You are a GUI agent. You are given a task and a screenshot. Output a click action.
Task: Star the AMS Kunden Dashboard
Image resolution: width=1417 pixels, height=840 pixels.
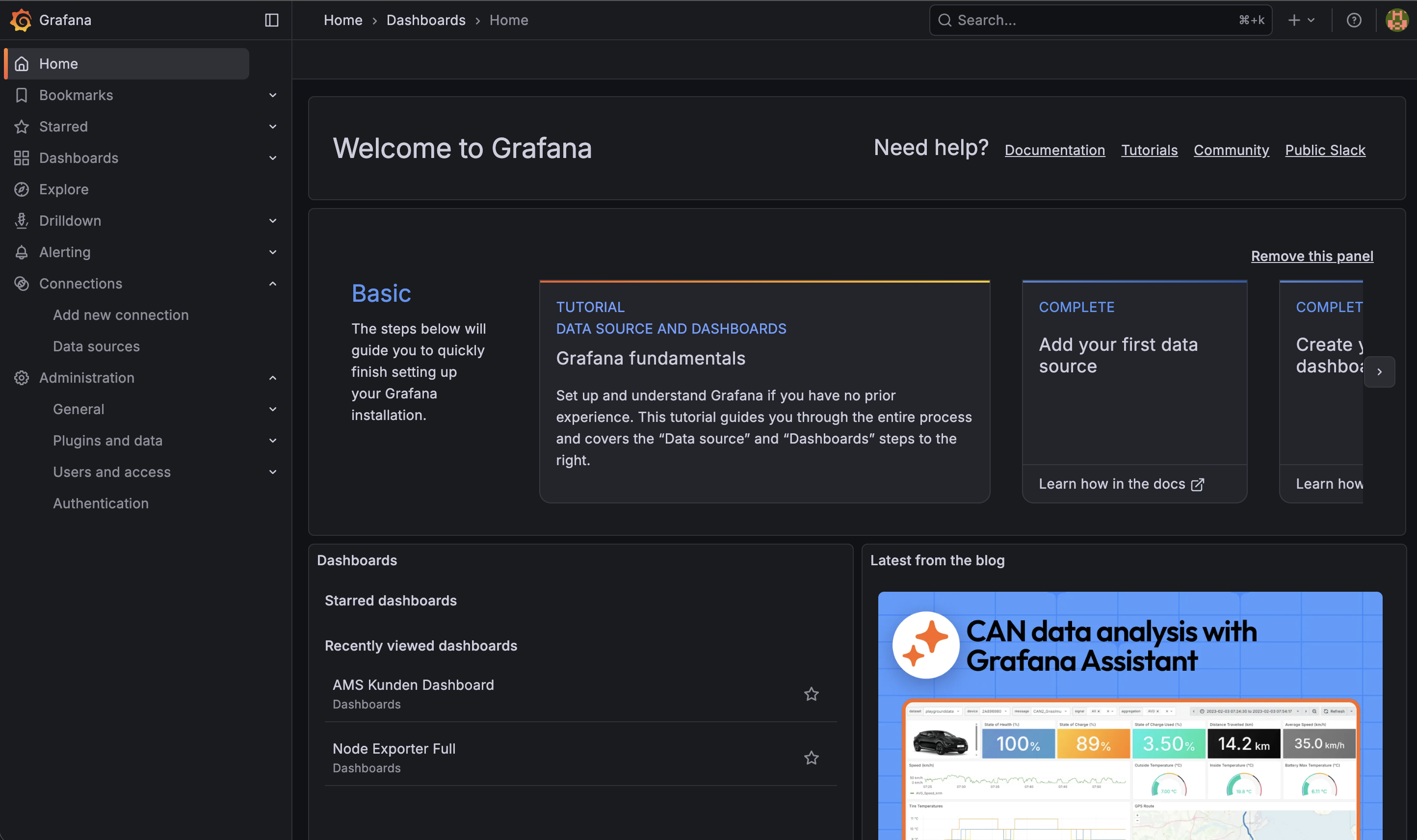point(812,693)
